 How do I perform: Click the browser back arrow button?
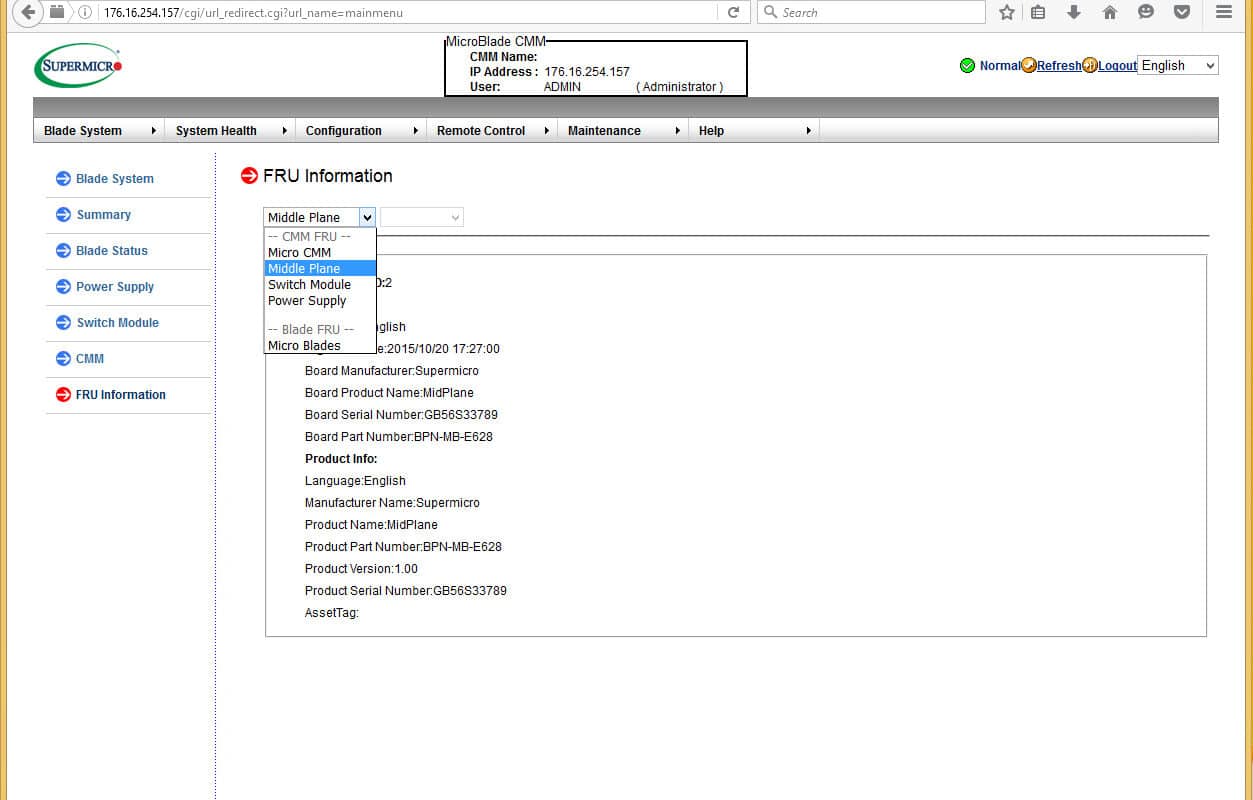tap(27, 12)
